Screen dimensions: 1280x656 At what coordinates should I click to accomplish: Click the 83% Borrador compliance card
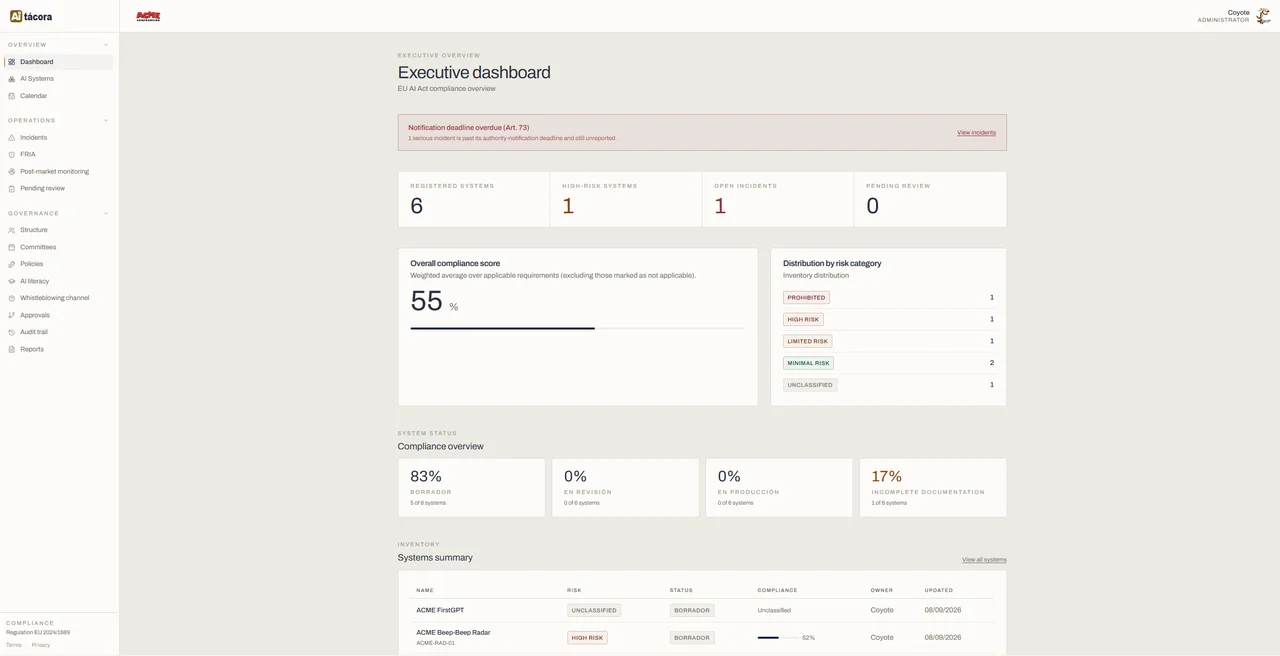click(471, 488)
